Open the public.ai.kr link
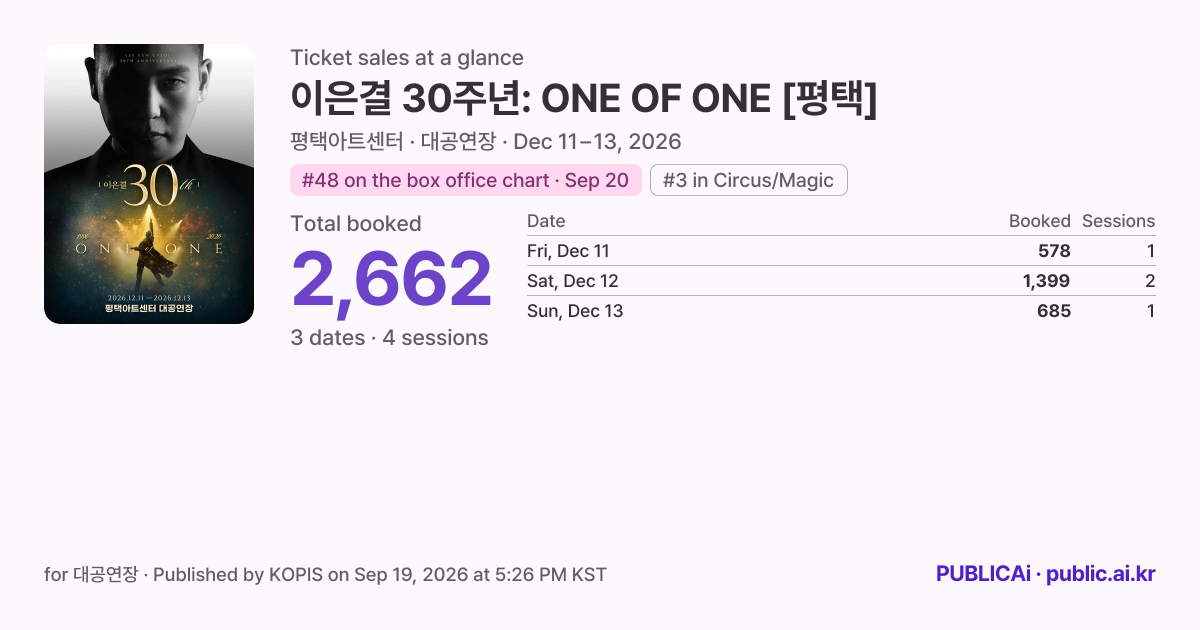The image size is (1200, 630). [x=1101, y=574]
